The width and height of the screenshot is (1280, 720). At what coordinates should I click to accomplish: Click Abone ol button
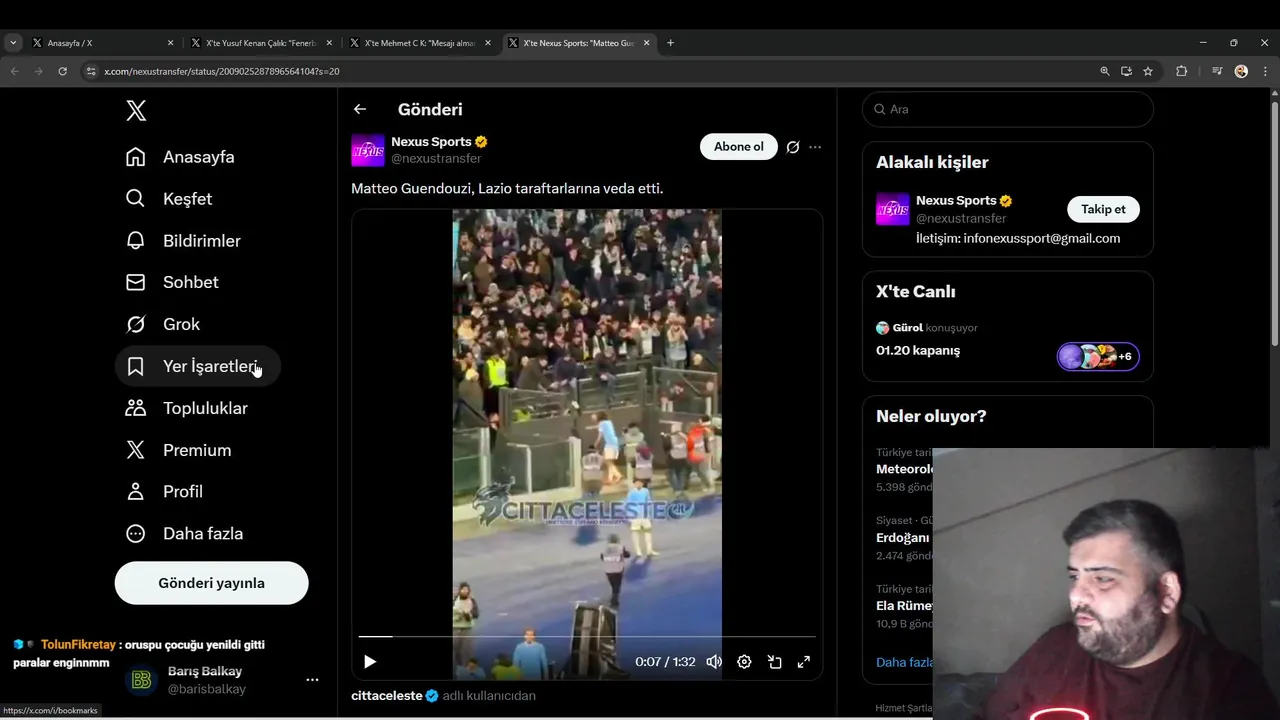[x=738, y=147]
